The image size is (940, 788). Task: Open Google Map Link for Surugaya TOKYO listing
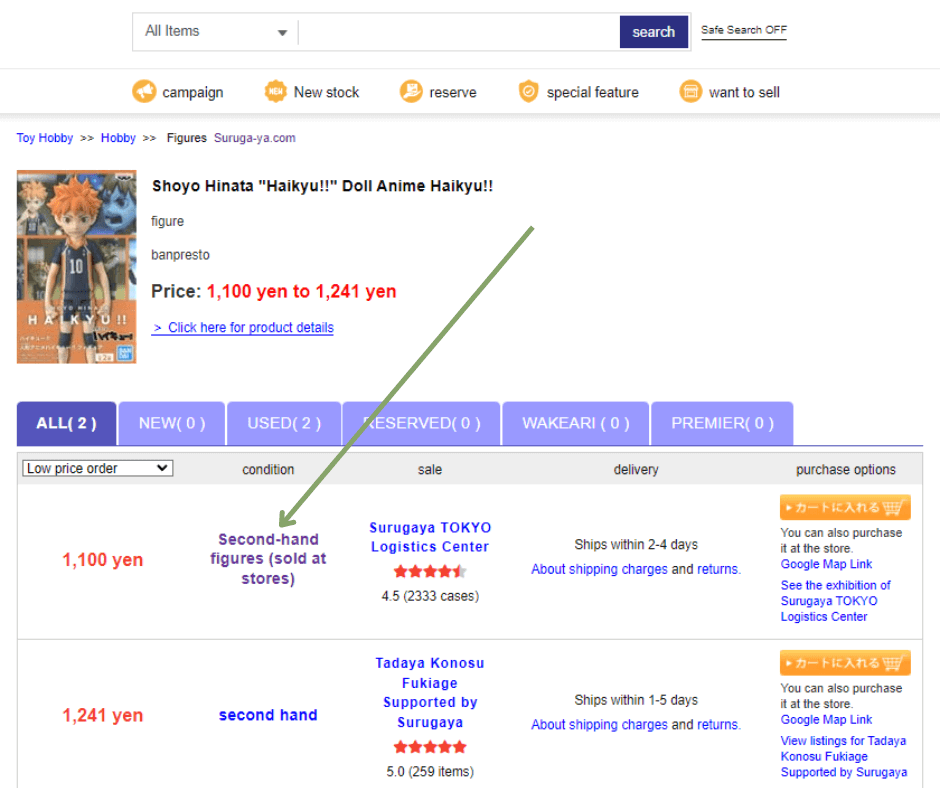[826, 564]
